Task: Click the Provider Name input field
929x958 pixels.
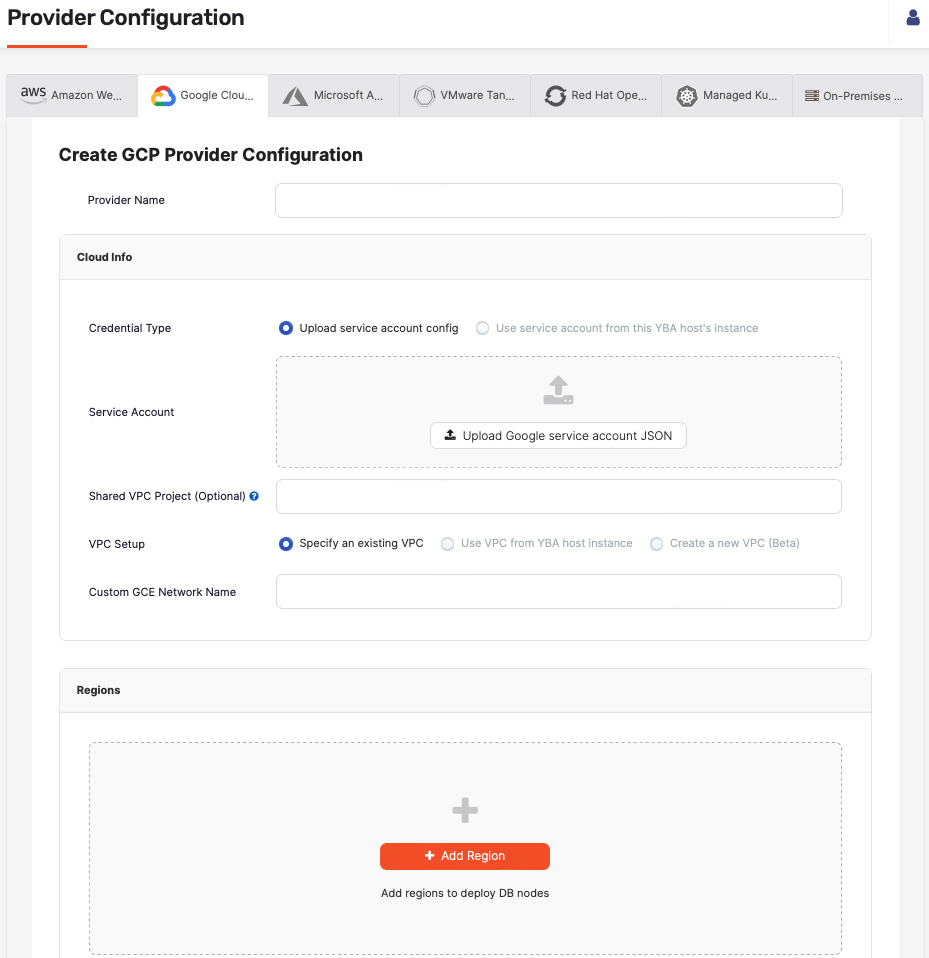Action: click(x=558, y=200)
